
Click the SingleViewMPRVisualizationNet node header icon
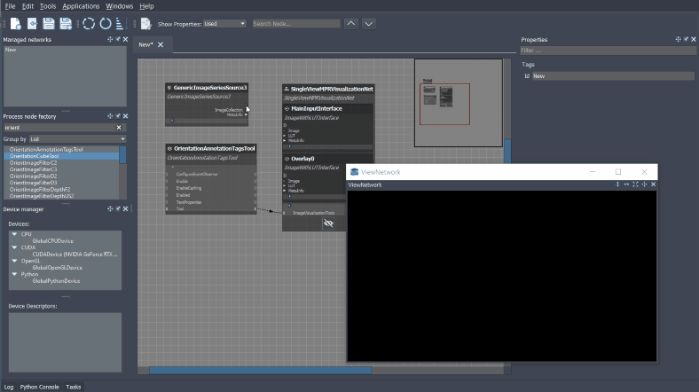tap(287, 89)
